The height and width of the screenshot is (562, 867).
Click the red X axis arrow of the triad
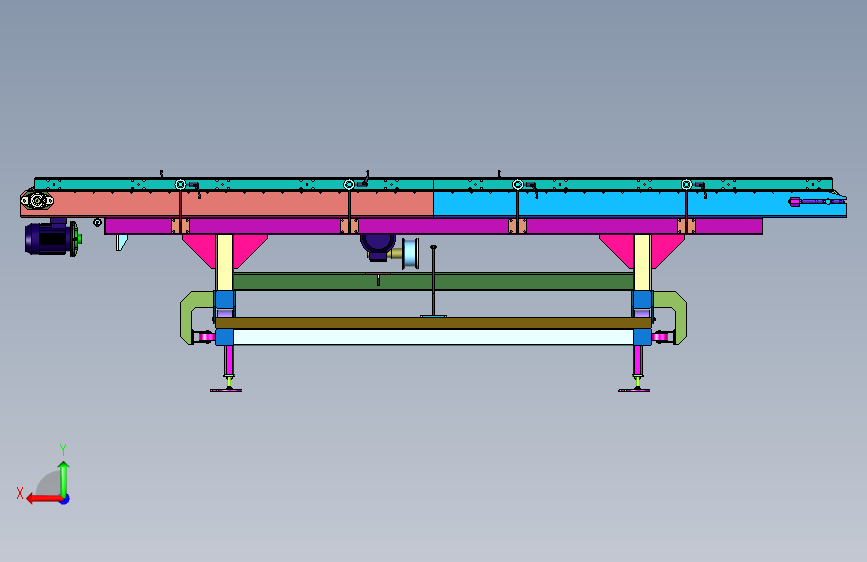coord(43,499)
